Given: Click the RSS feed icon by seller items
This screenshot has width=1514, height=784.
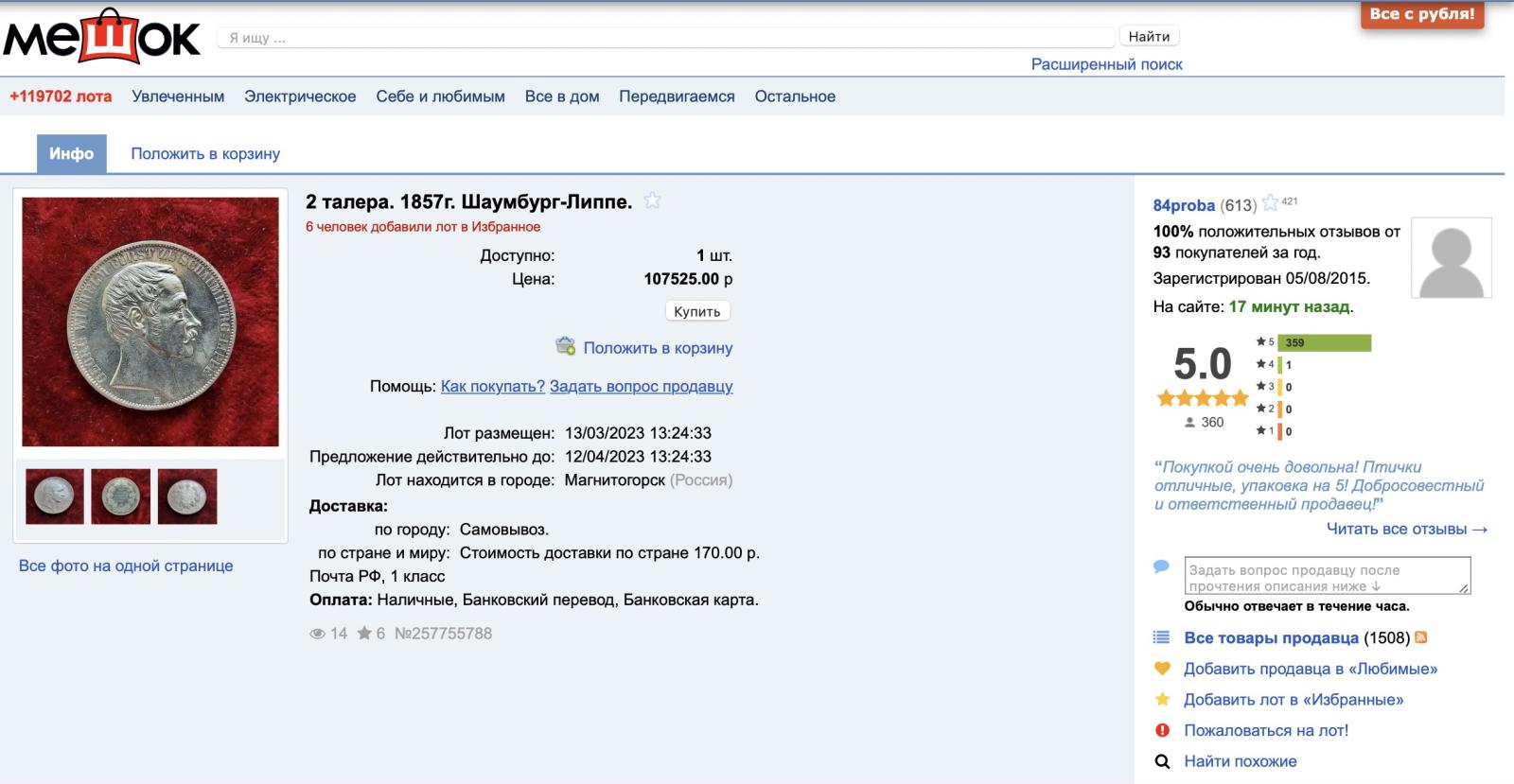Looking at the screenshot, I should coord(1420,637).
